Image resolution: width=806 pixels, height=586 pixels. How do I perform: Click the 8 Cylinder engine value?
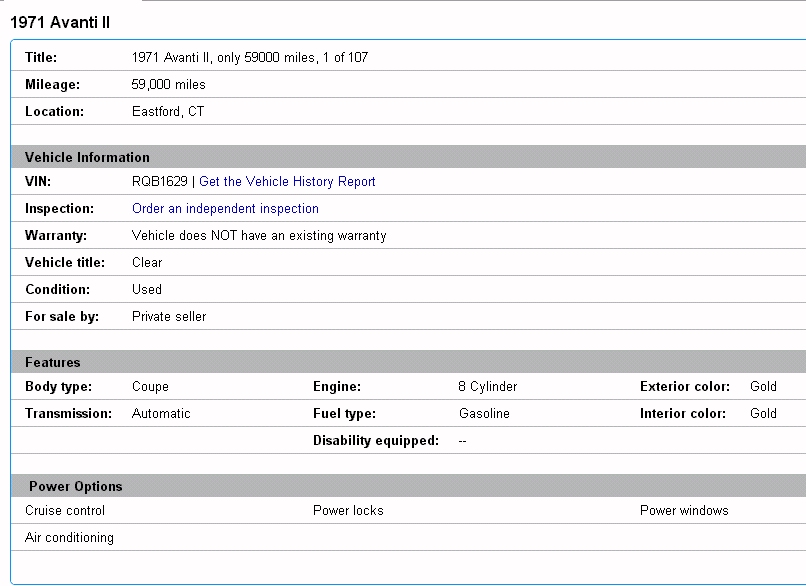click(487, 387)
